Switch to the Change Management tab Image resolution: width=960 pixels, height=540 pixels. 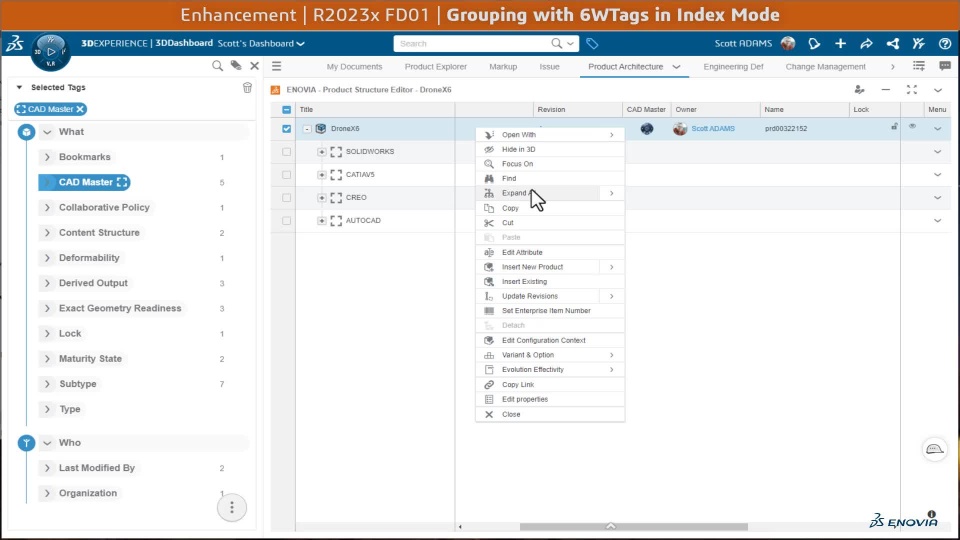click(825, 67)
